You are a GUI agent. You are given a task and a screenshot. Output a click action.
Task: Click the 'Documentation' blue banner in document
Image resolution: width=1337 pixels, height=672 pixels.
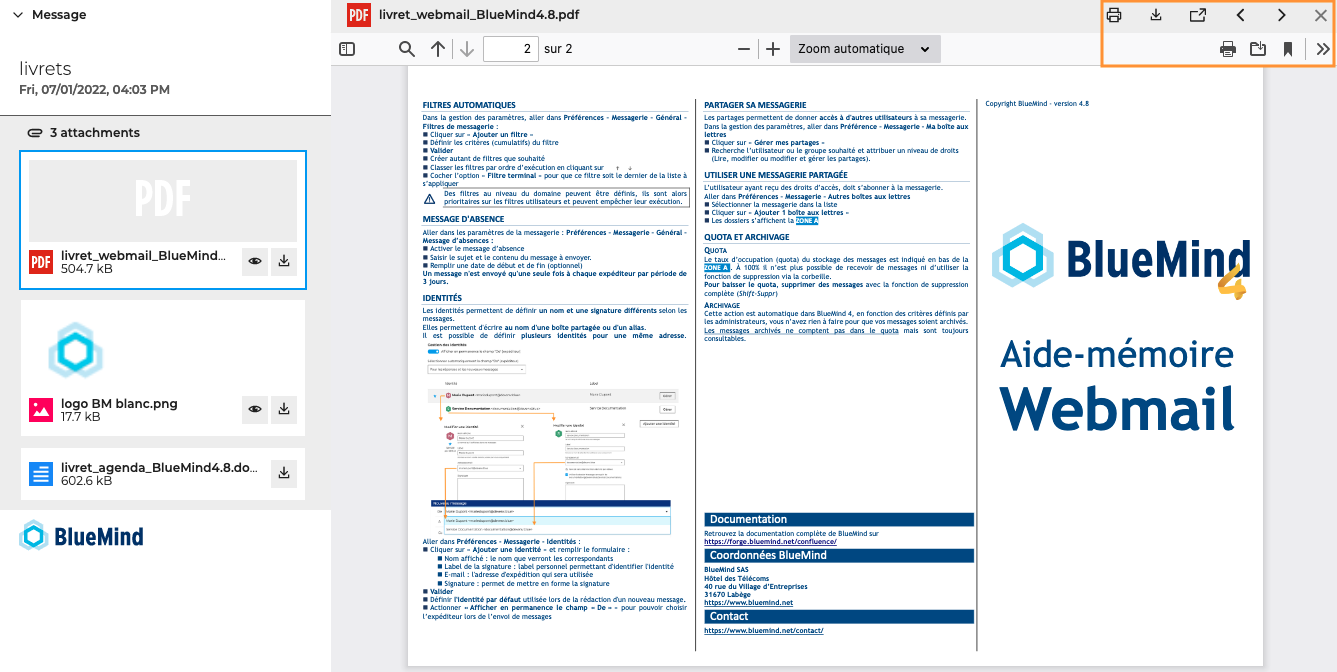click(838, 520)
